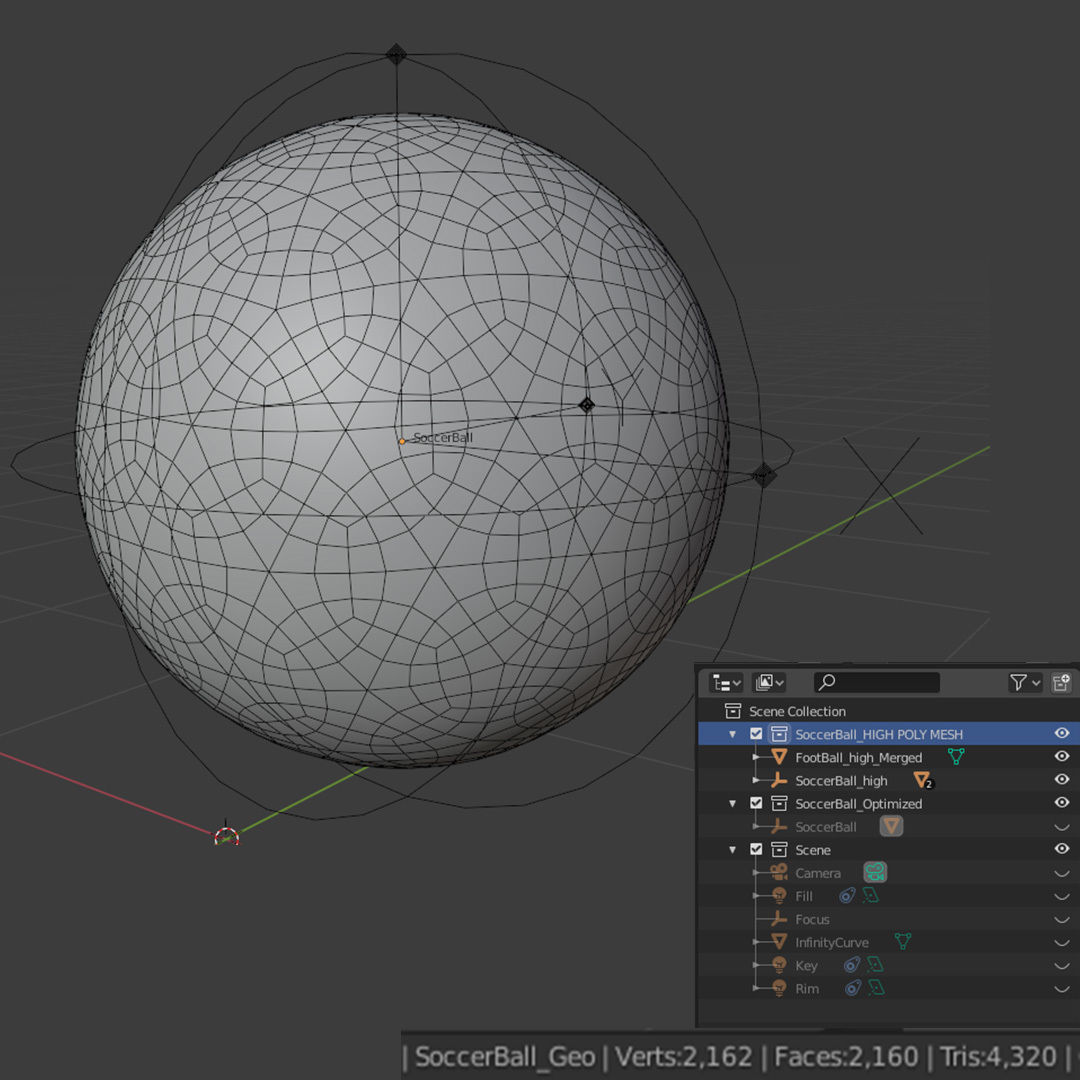1080x1080 pixels.
Task: Show the hidden Camera object in viewport
Action: click(x=1062, y=873)
